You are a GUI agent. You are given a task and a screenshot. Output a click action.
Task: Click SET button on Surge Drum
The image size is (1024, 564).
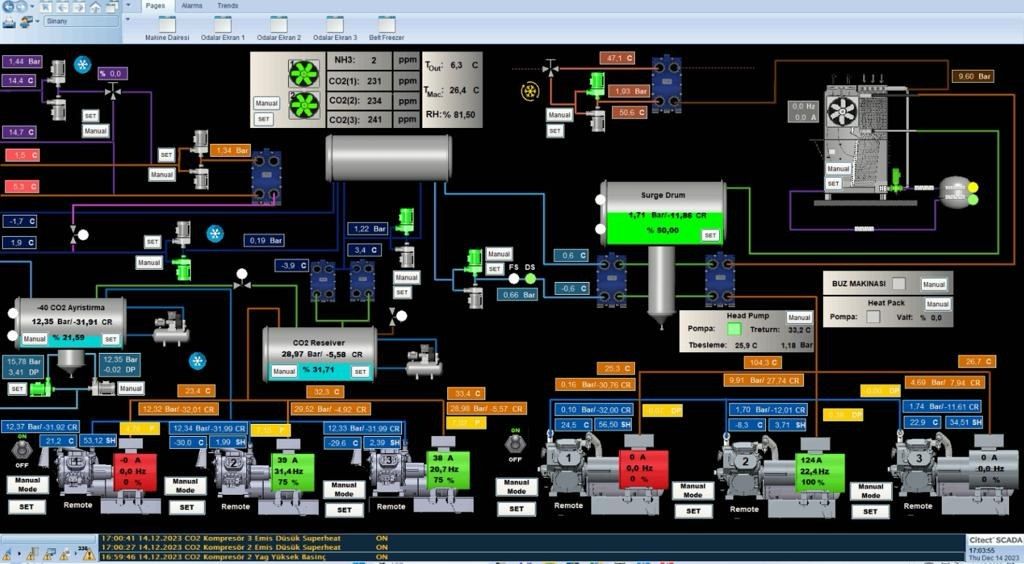pos(711,236)
